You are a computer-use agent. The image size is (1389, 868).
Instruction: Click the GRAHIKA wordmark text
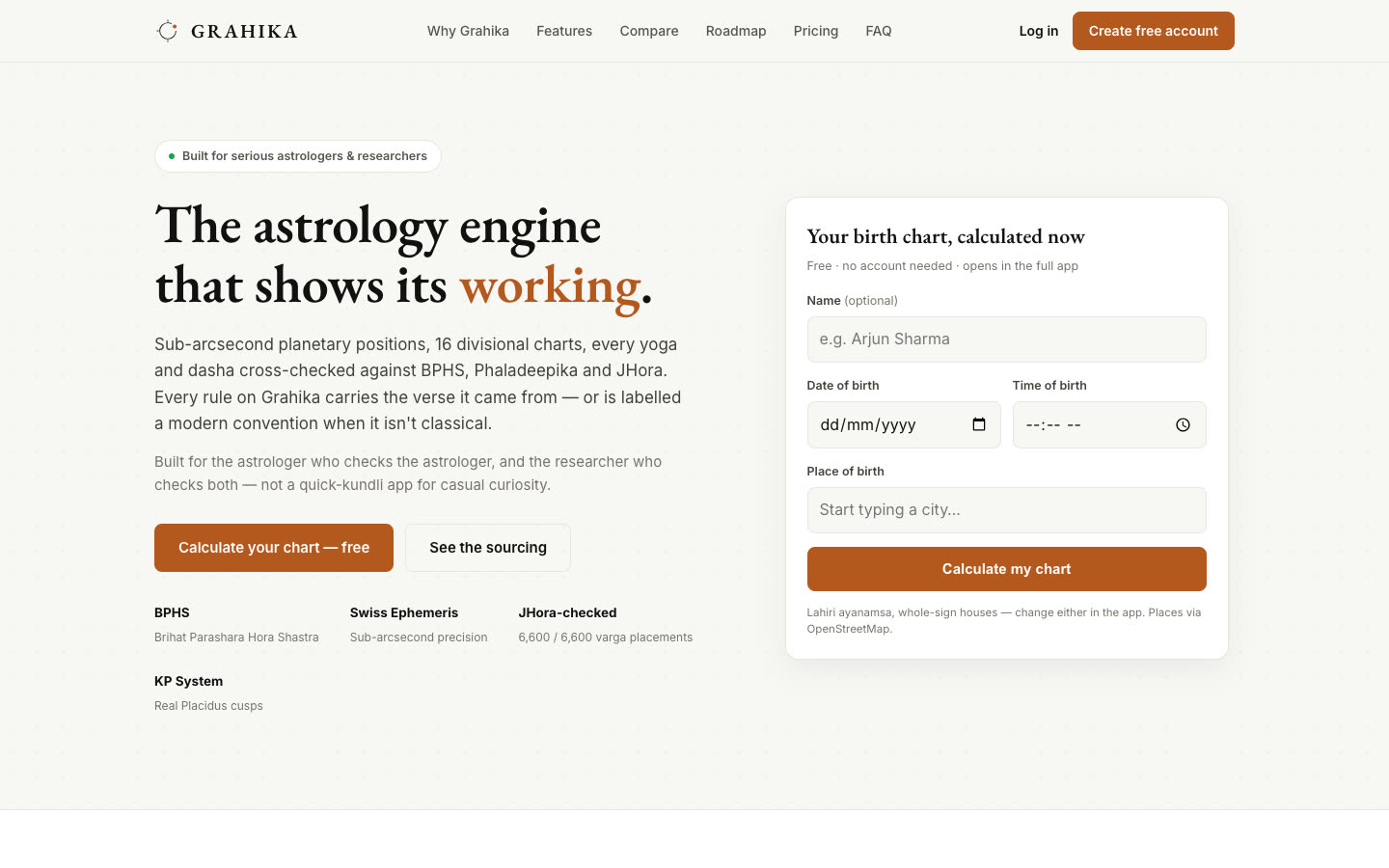pos(244,32)
